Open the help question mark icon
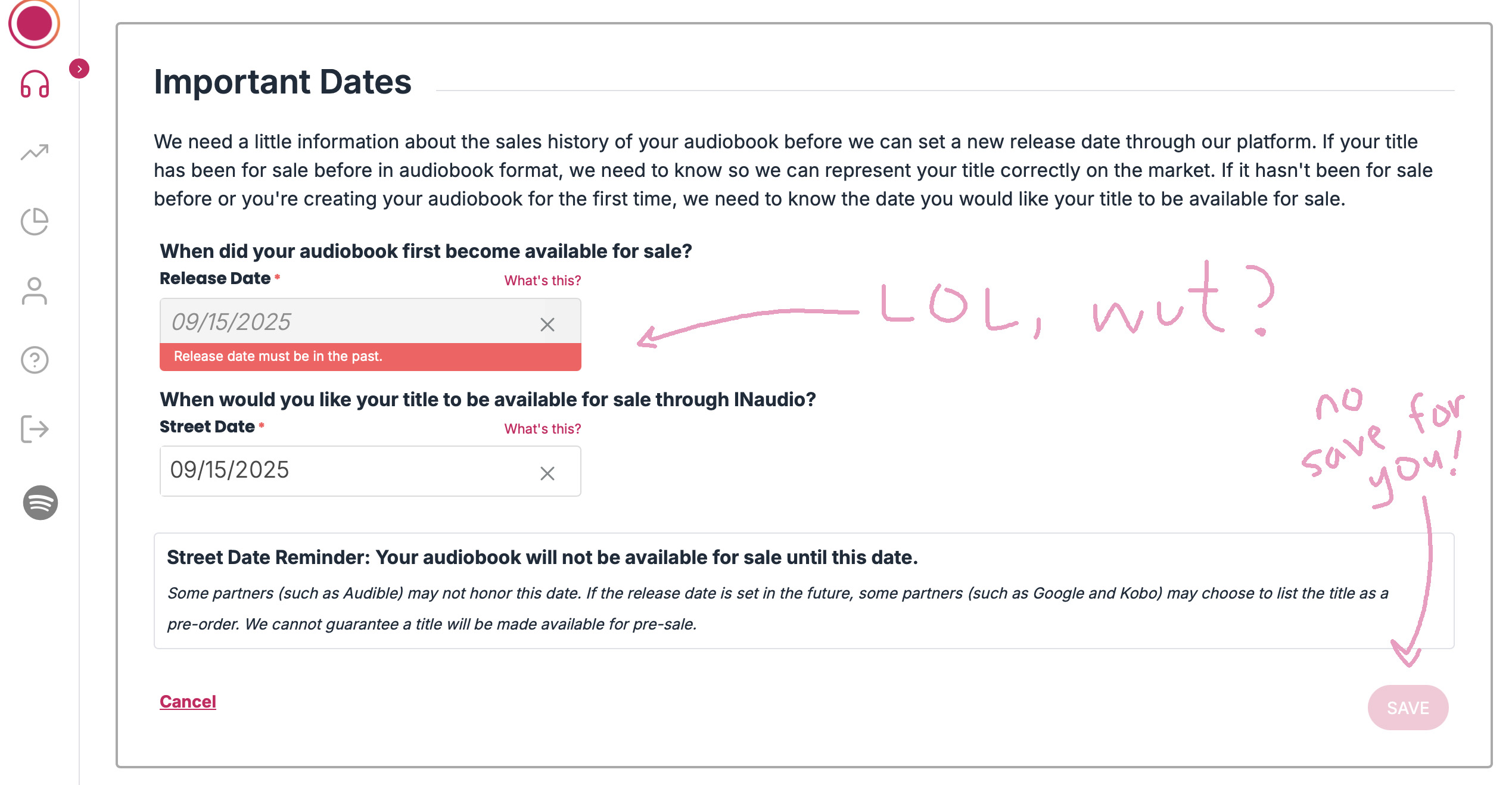The height and width of the screenshot is (785, 1512). 35,360
